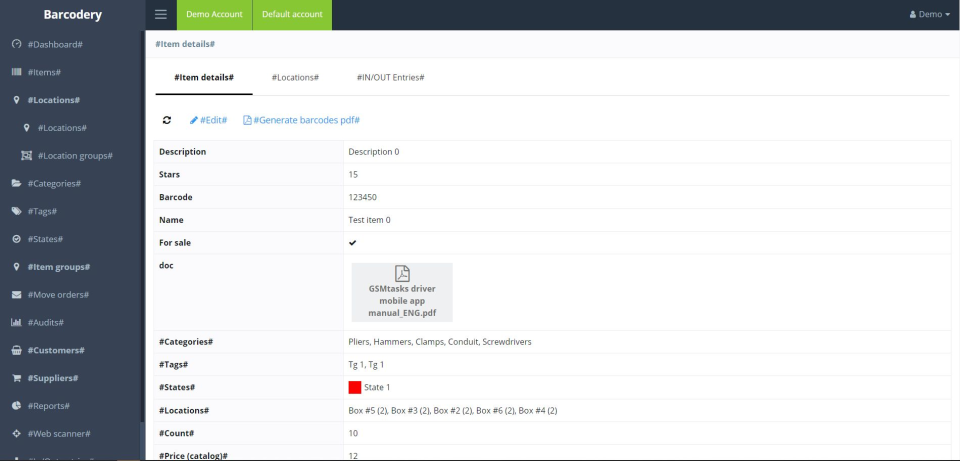Screen dimensions: 960x461
Task: Select the #Item details# tab
Action: [x=204, y=78]
